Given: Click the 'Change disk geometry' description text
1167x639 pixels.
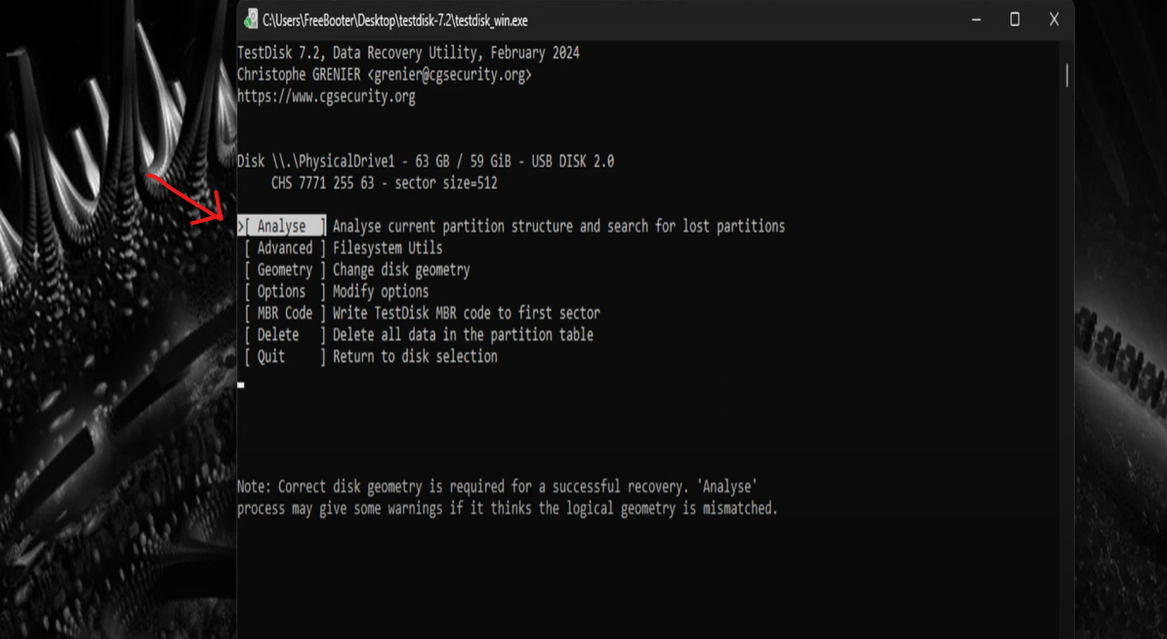Looking at the screenshot, I should tap(401, 269).
